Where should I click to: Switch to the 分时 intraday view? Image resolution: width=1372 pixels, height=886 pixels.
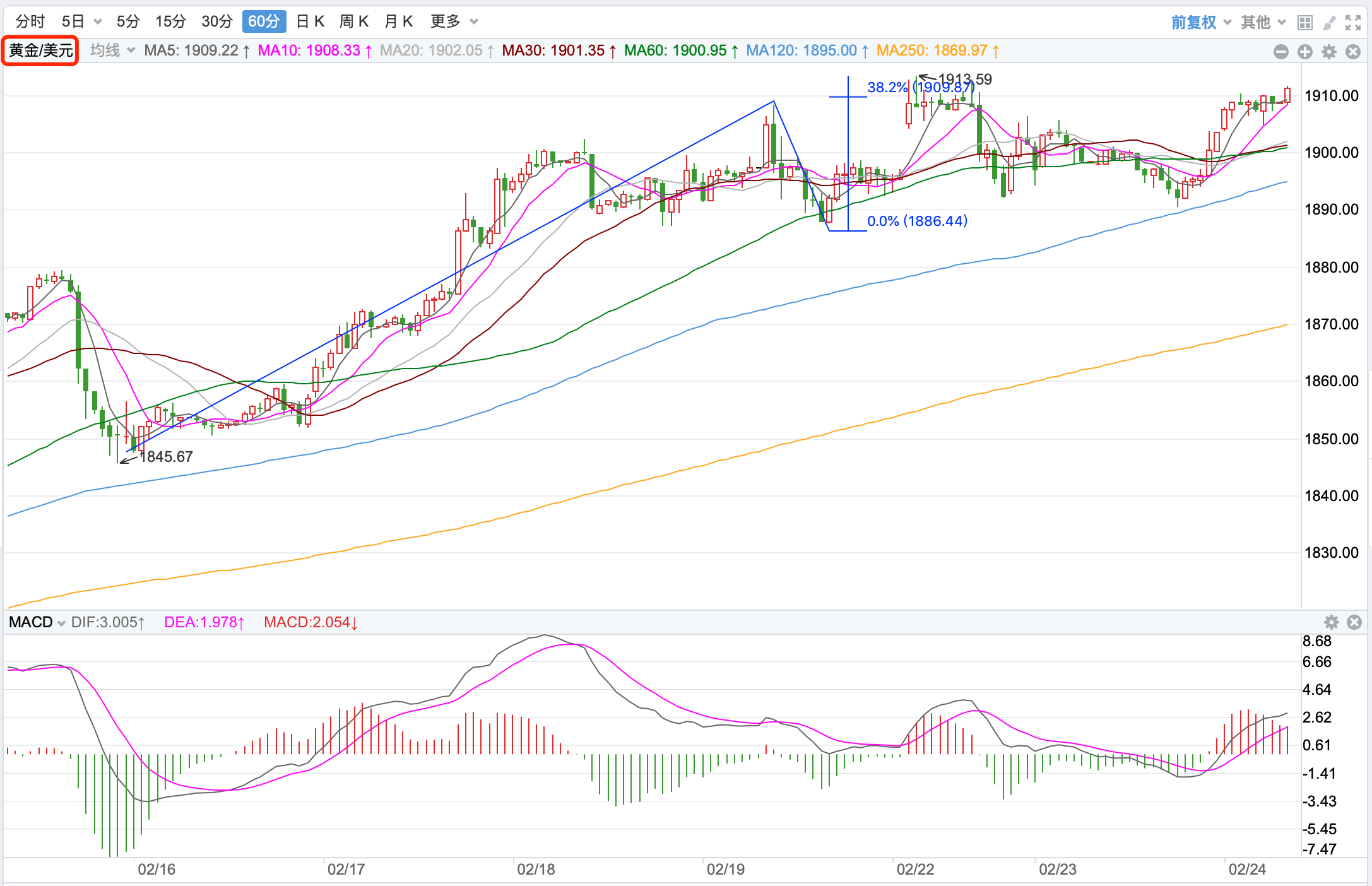coord(30,21)
